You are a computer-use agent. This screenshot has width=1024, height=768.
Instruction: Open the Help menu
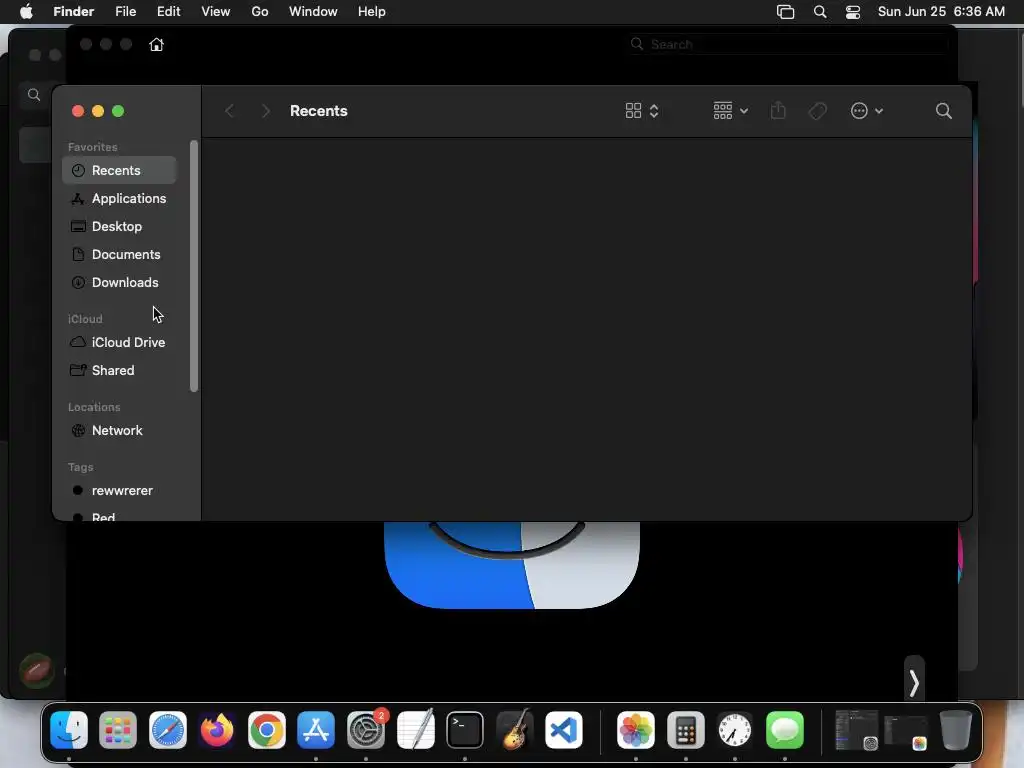[x=372, y=12]
